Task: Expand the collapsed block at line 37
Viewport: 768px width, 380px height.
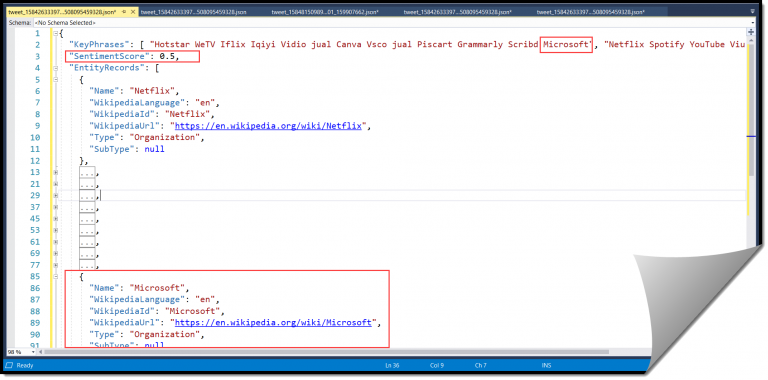Action: [55, 207]
